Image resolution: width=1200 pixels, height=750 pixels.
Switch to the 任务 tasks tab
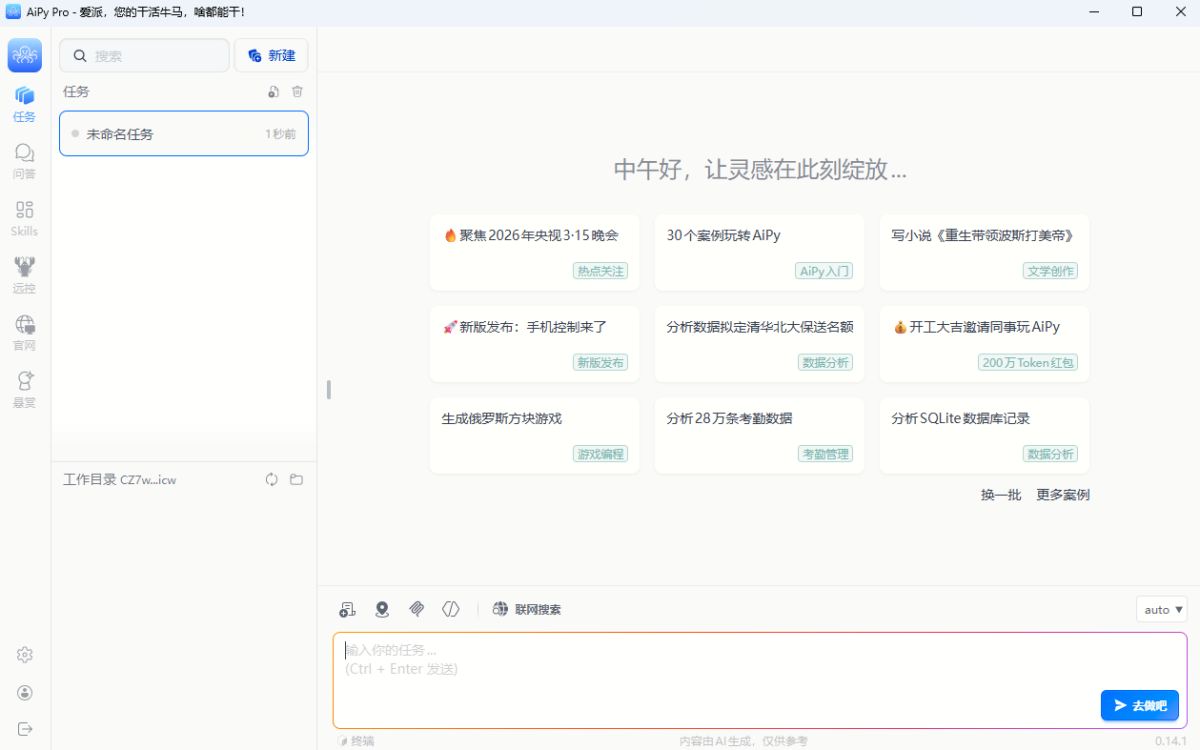click(x=25, y=103)
